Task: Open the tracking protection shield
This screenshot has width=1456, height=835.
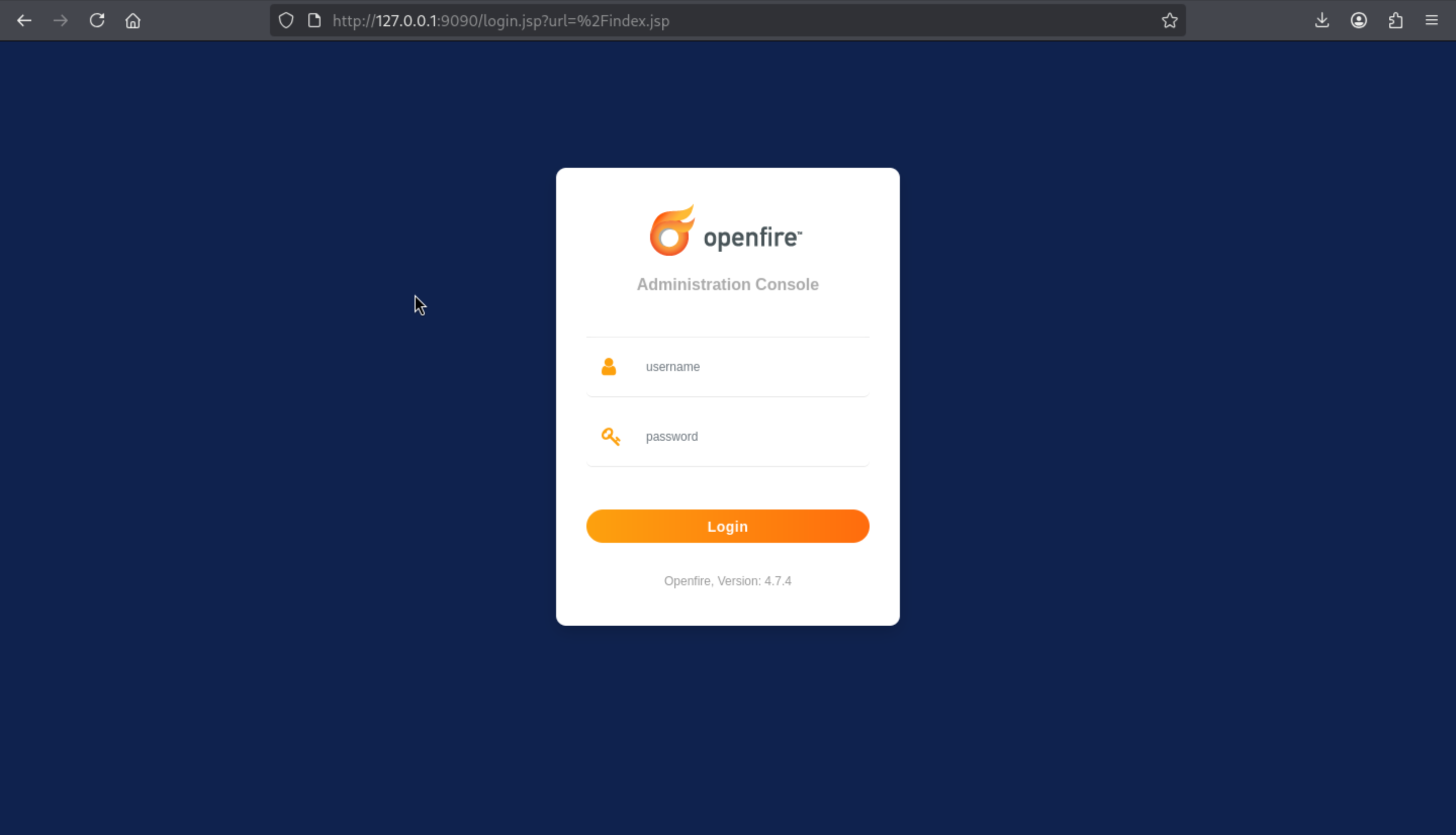Action: point(286,21)
